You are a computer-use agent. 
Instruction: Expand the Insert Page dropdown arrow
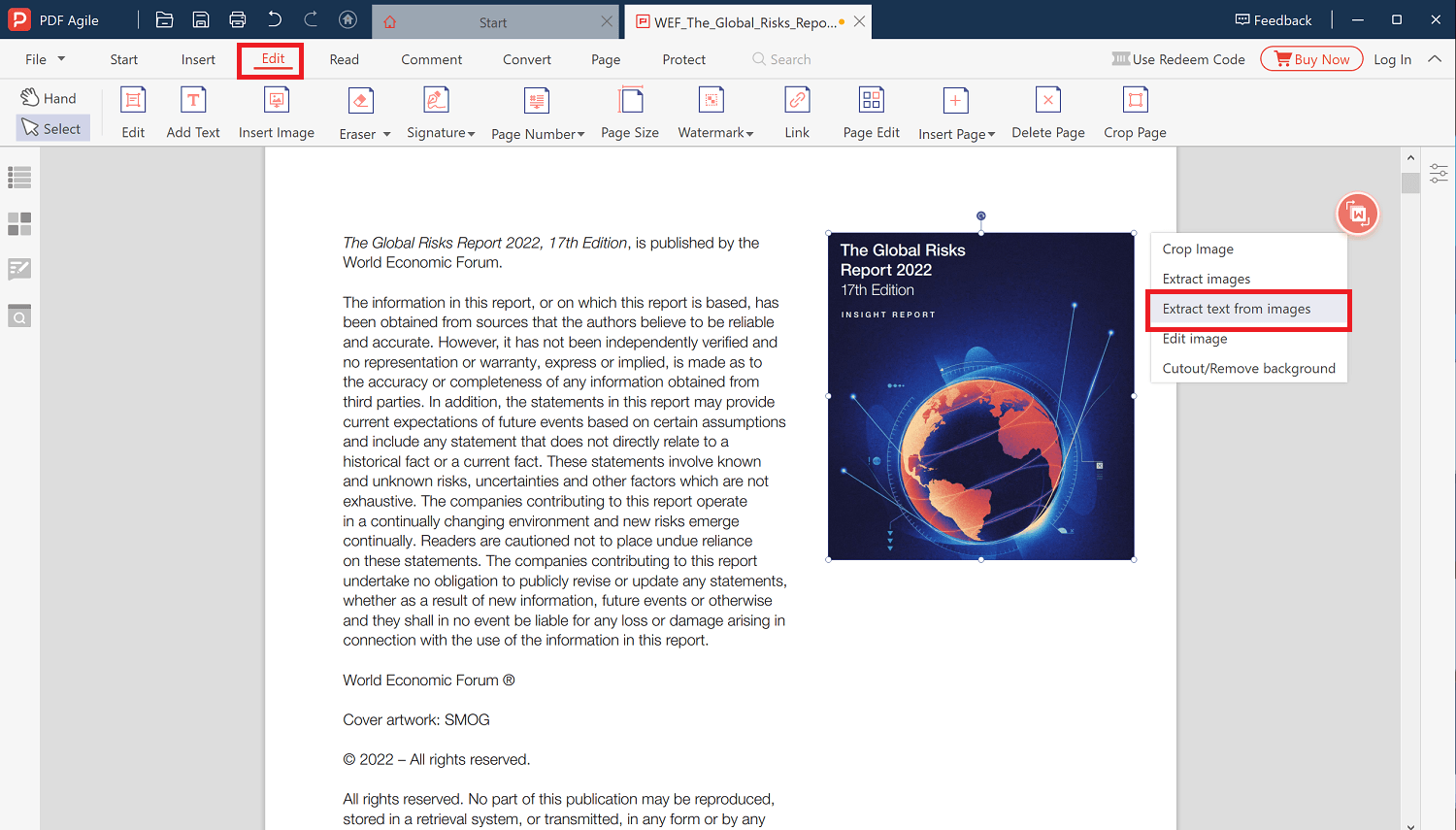(x=991, y=134)
